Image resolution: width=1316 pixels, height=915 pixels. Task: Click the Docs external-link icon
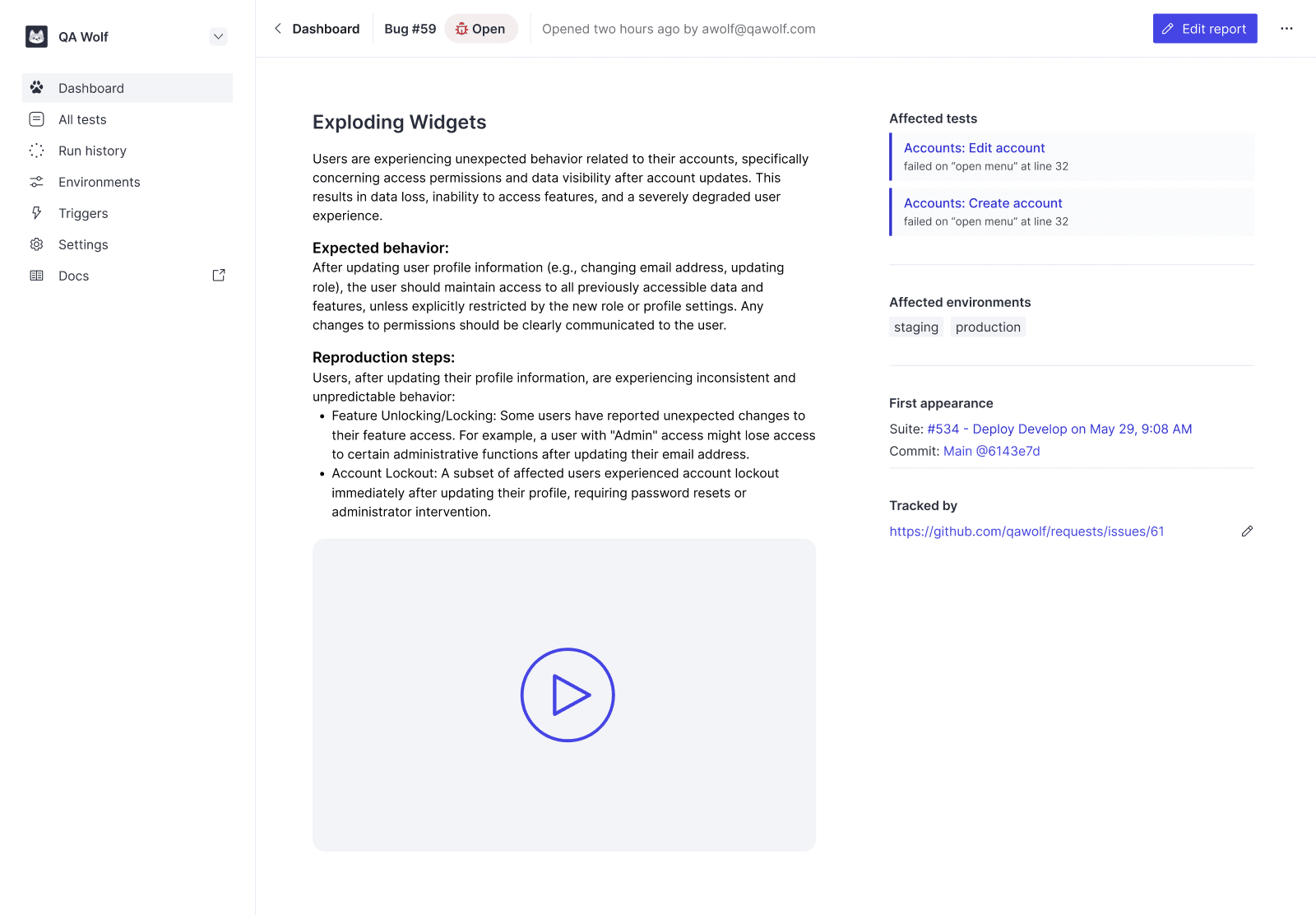[x=218, y=275]
